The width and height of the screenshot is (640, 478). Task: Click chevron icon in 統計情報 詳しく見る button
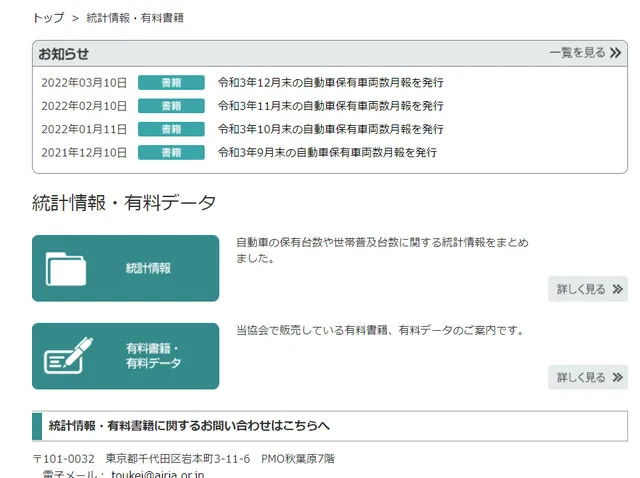tap(618, 289)
